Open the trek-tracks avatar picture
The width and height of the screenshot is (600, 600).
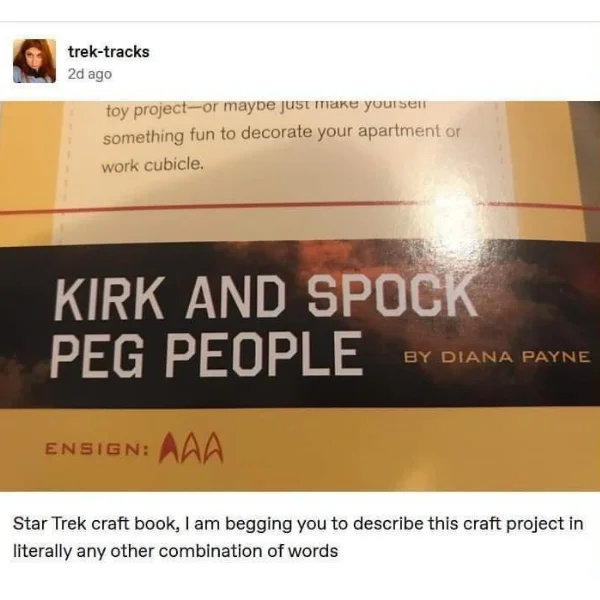click(34, 61)
